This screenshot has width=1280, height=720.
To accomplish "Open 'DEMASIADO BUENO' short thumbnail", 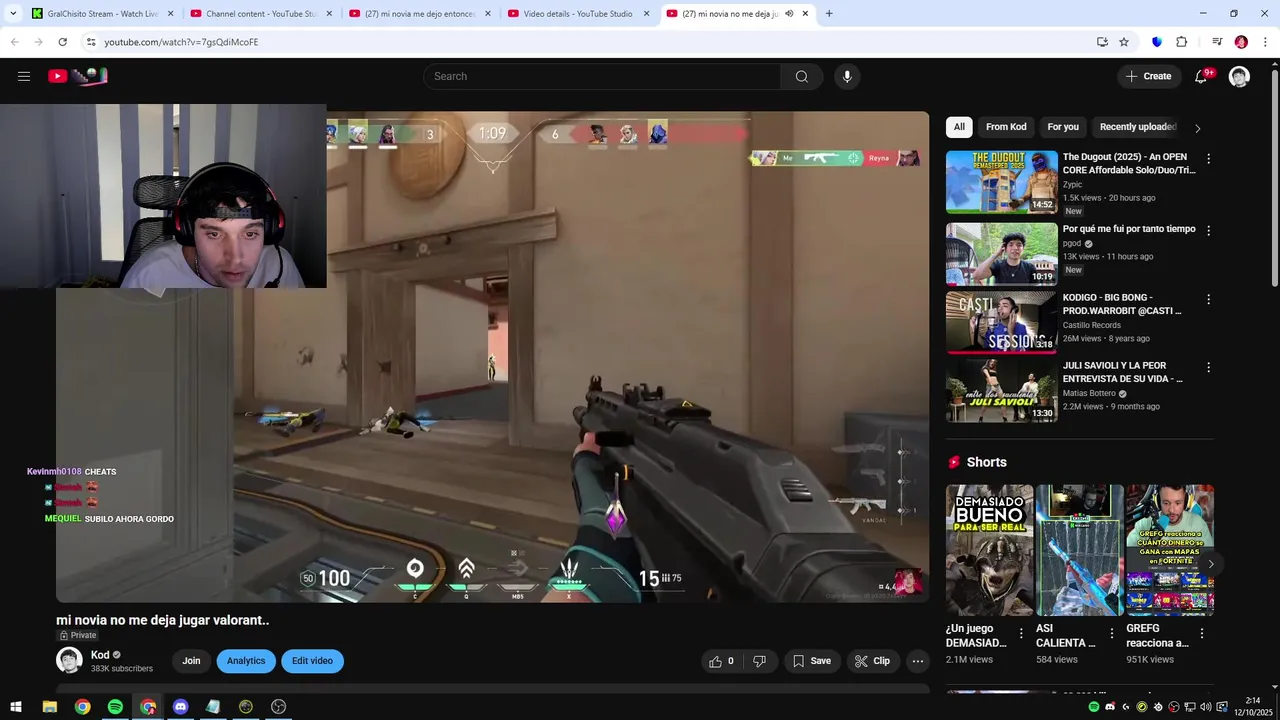I will tap(990, 550).
